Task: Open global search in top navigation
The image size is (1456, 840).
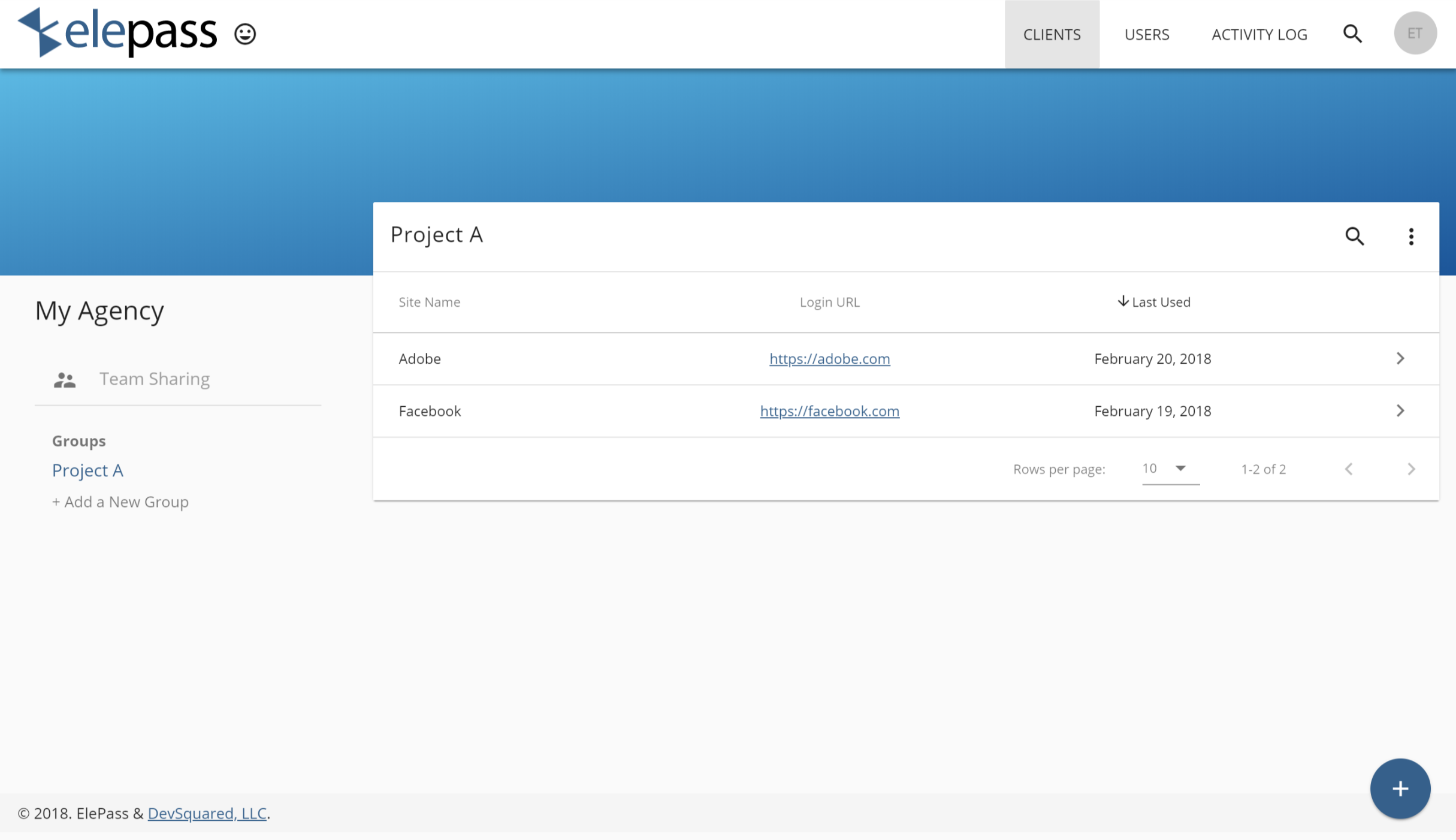Action: click(1352, 34)
